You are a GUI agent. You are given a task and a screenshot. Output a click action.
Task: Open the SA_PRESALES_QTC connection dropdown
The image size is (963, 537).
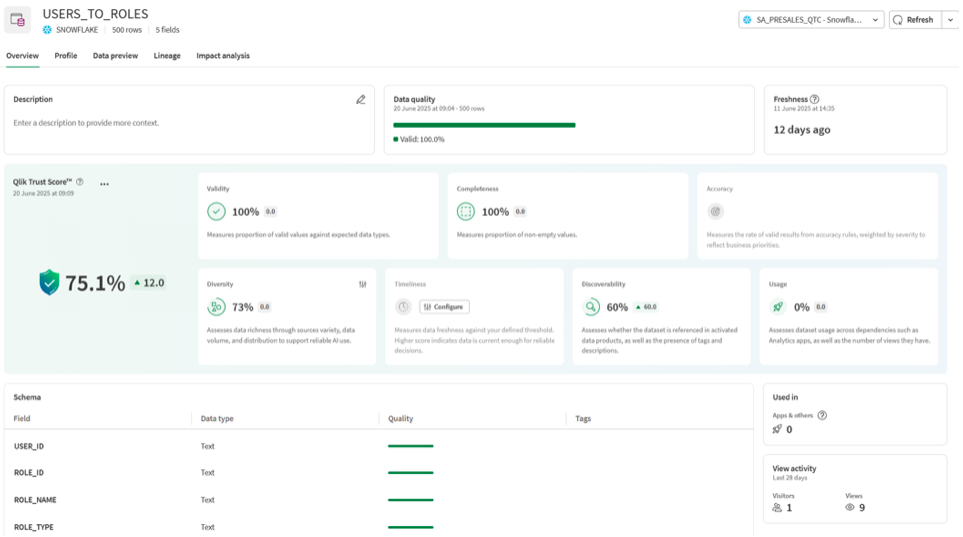(x=810, y=20)
